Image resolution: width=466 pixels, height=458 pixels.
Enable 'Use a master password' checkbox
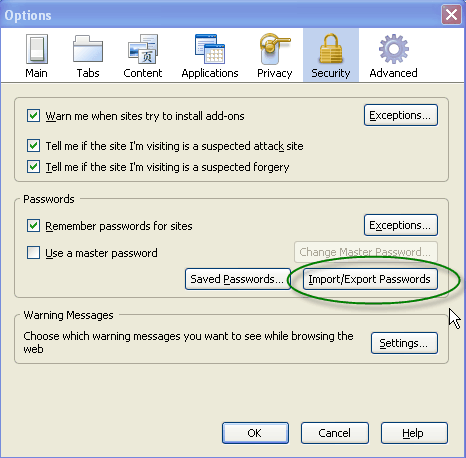coord(33,252)
